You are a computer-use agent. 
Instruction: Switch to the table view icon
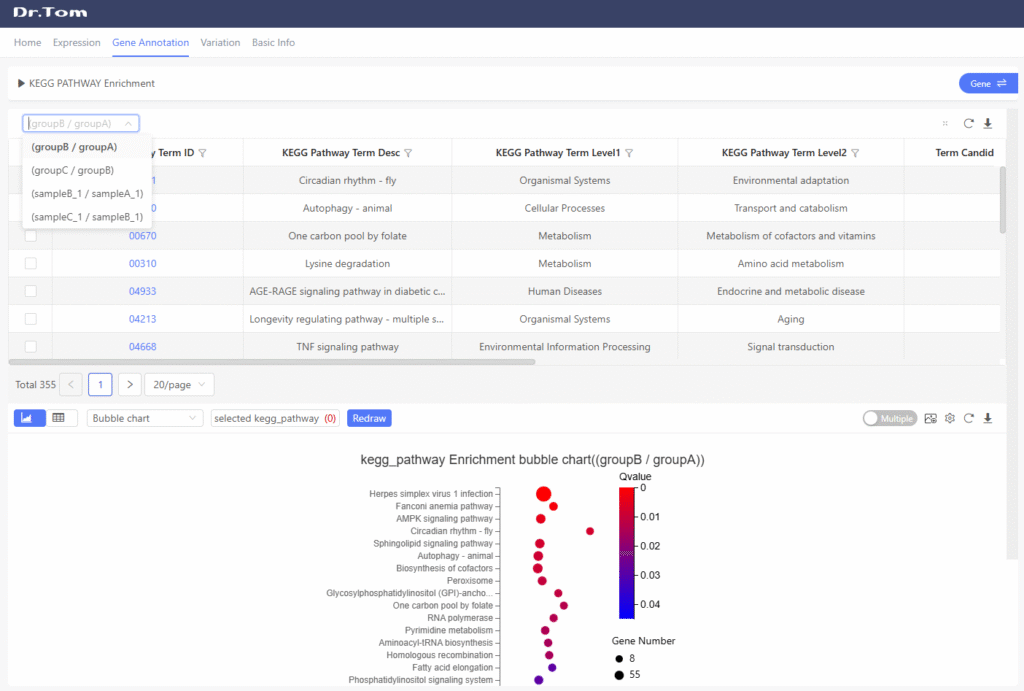click(x=59, y=418)
